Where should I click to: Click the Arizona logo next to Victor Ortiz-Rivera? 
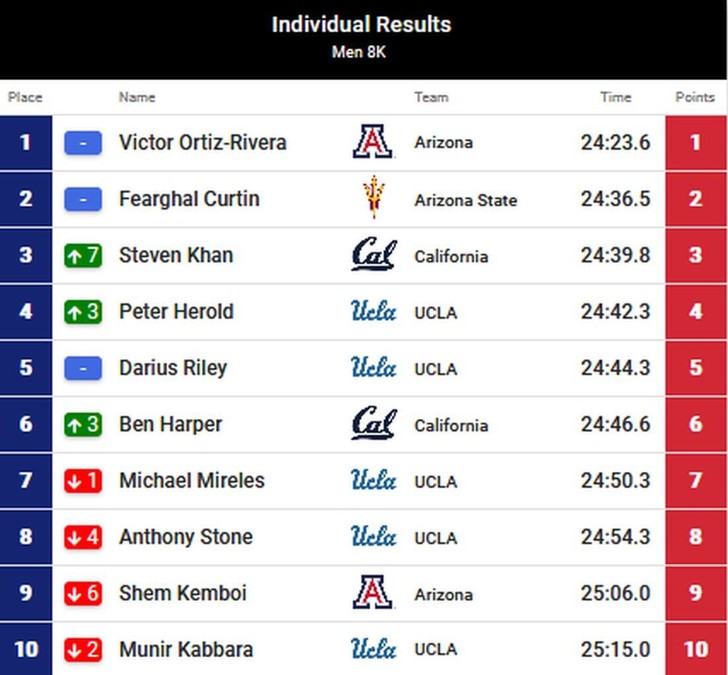pyautogui.click(x=372, y=142)
